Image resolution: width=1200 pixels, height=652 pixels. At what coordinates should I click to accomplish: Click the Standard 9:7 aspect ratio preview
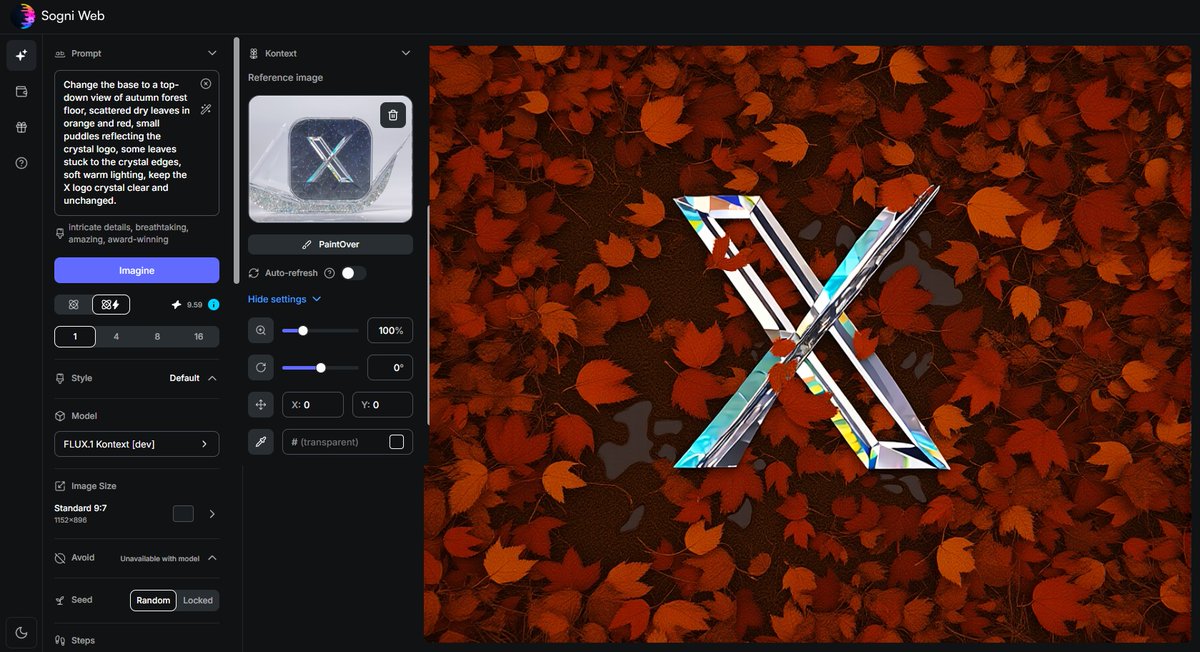183,514
